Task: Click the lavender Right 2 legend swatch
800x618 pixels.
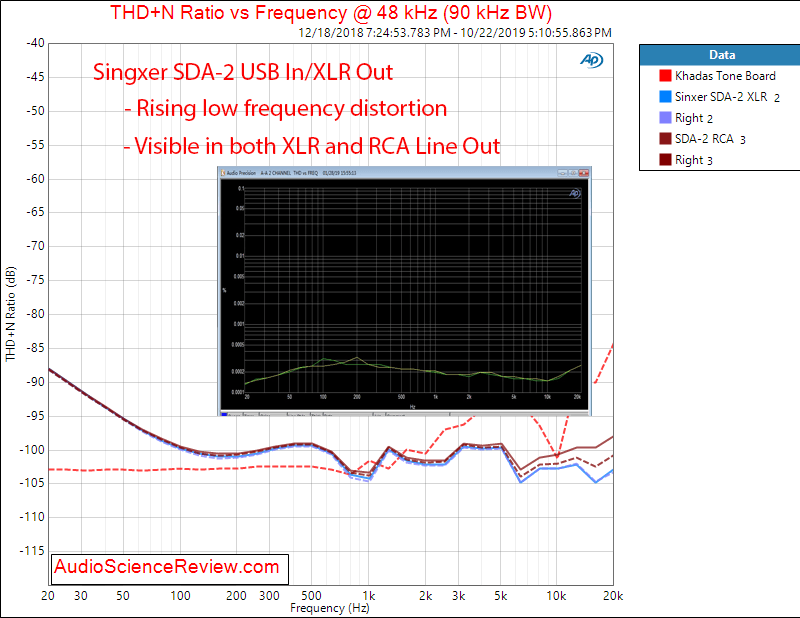Action: [x=665, y=118]
